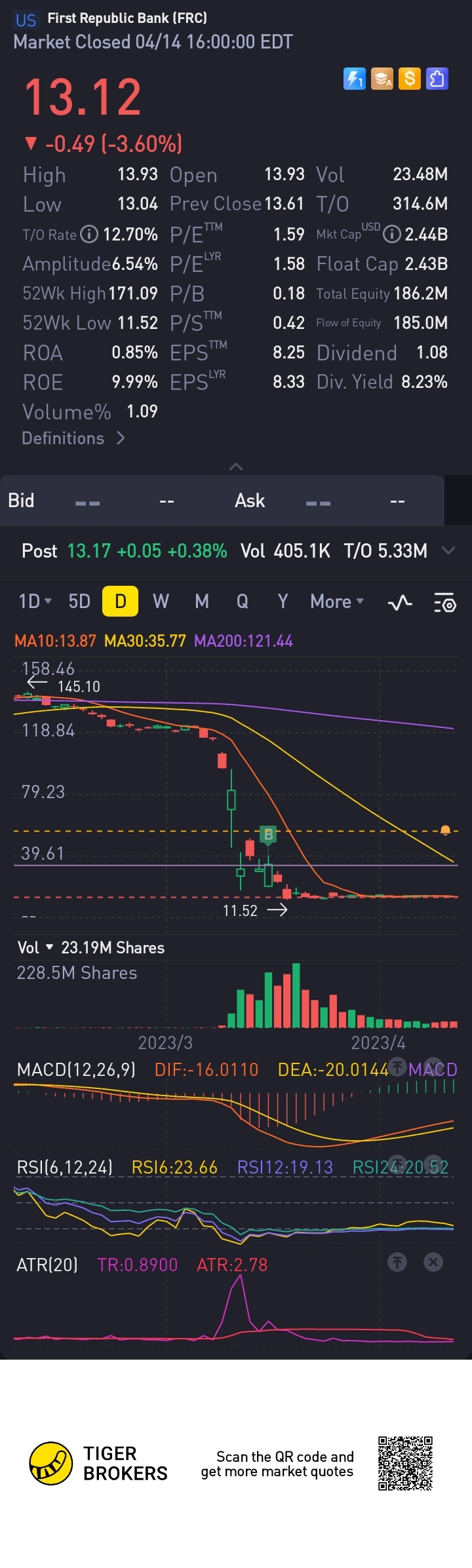Tap the Float Cap 2.43B value
The width and height of the screenshot is (472, 1568).
click(426, 264)
